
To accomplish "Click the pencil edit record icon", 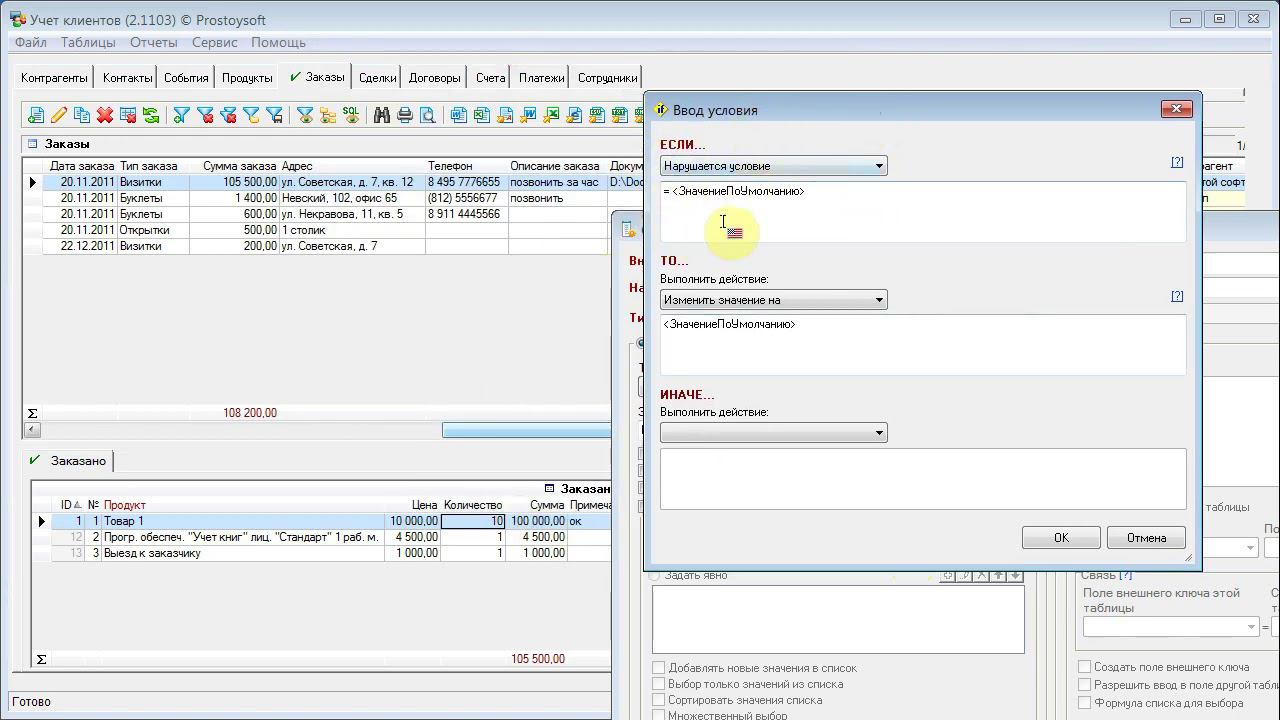I will [x=59, y=116].
